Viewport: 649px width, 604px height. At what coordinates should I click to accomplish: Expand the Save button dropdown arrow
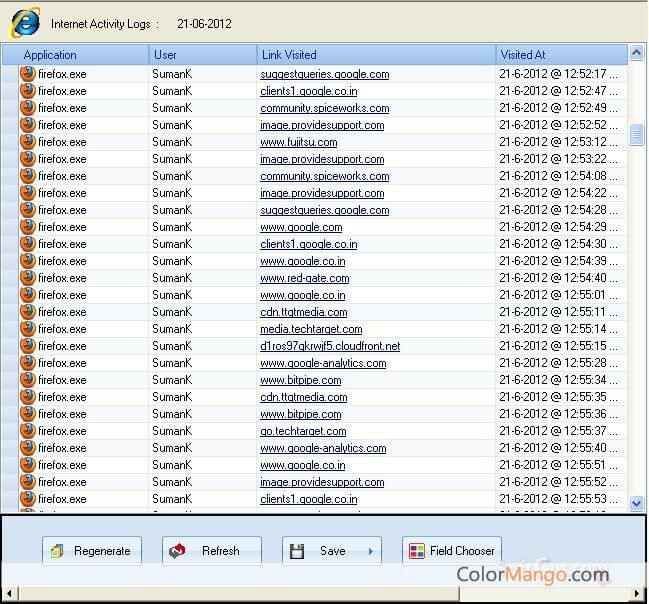pos(370,551)
